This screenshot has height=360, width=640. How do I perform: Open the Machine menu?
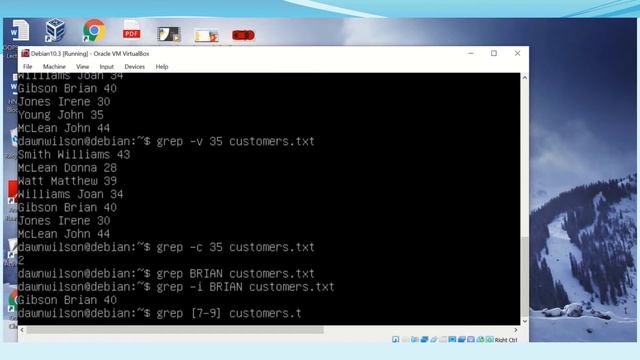pos(54,67)
